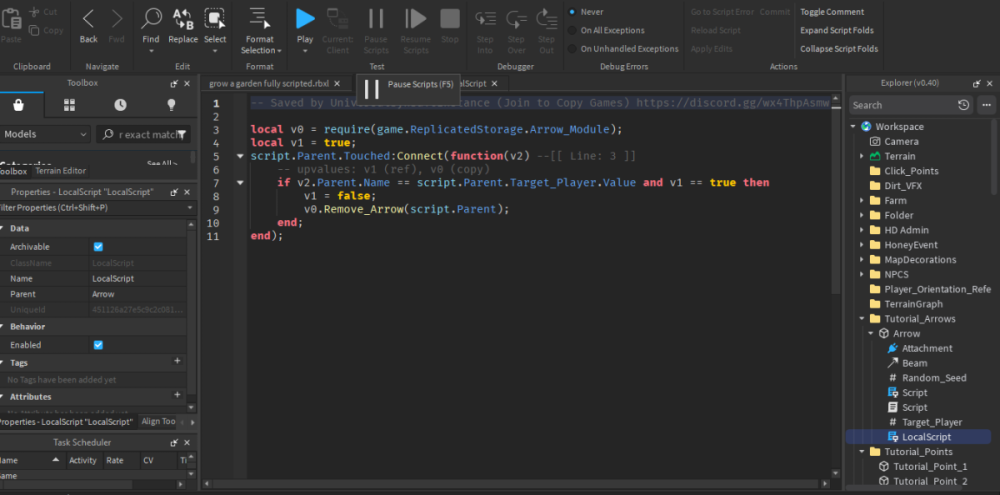The width and height of the screenshot is (1000, 495).
Task: Click the Explorer search history icon
Action: [964, 105]
